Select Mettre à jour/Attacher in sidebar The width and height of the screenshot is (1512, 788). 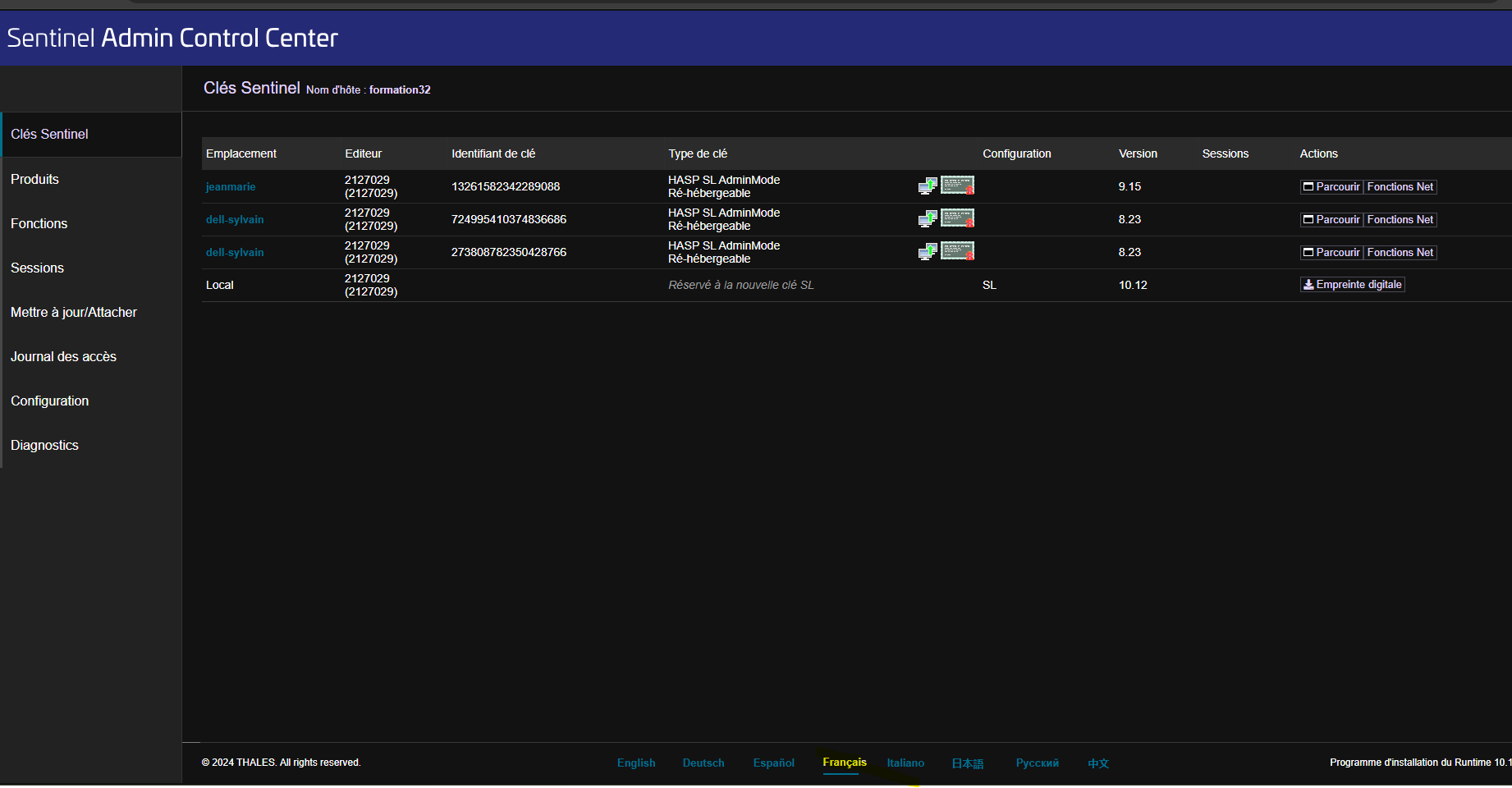coord(91,312)
